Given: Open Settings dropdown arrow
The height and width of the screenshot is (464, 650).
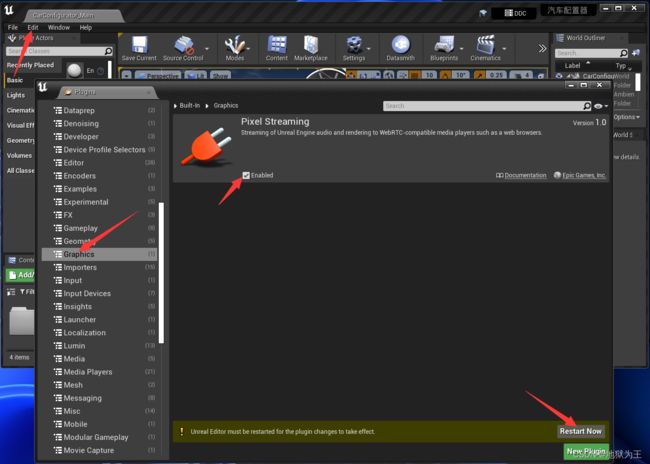Looking at the screenshot, I should [369, 49].
